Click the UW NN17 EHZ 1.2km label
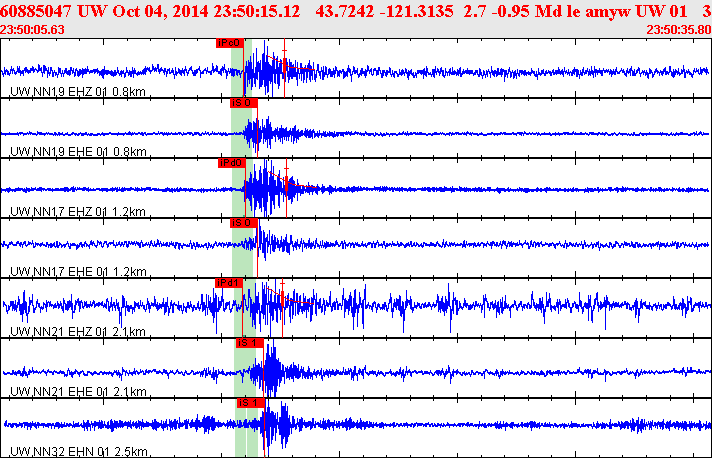This screenshot has height=458, width=712. tap(78, 212)
